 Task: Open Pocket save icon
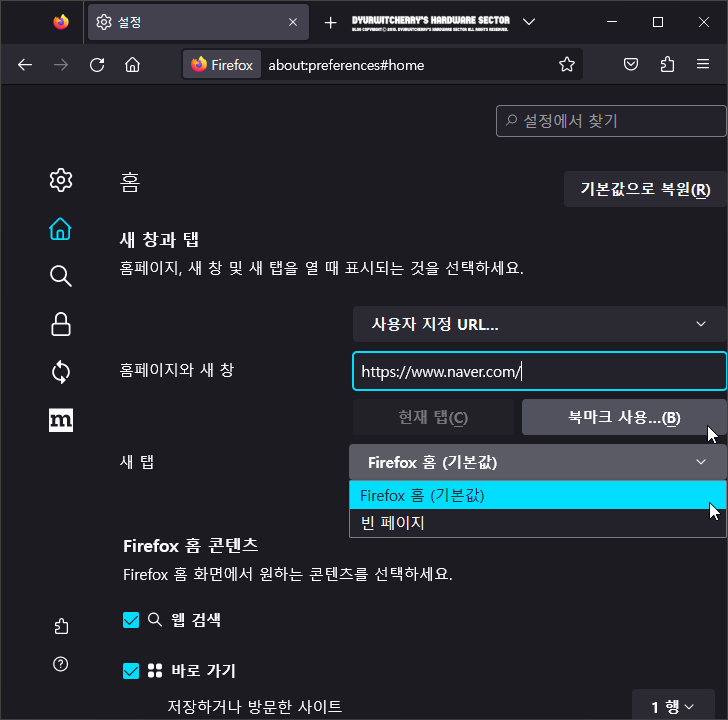[630, 64]
